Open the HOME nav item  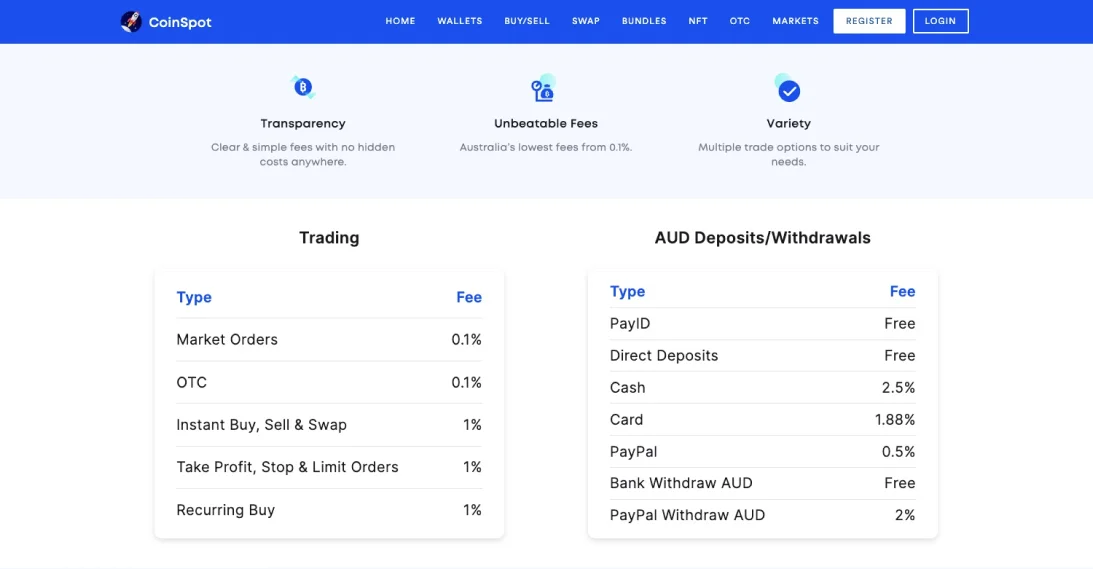click(x=400, y=21)
